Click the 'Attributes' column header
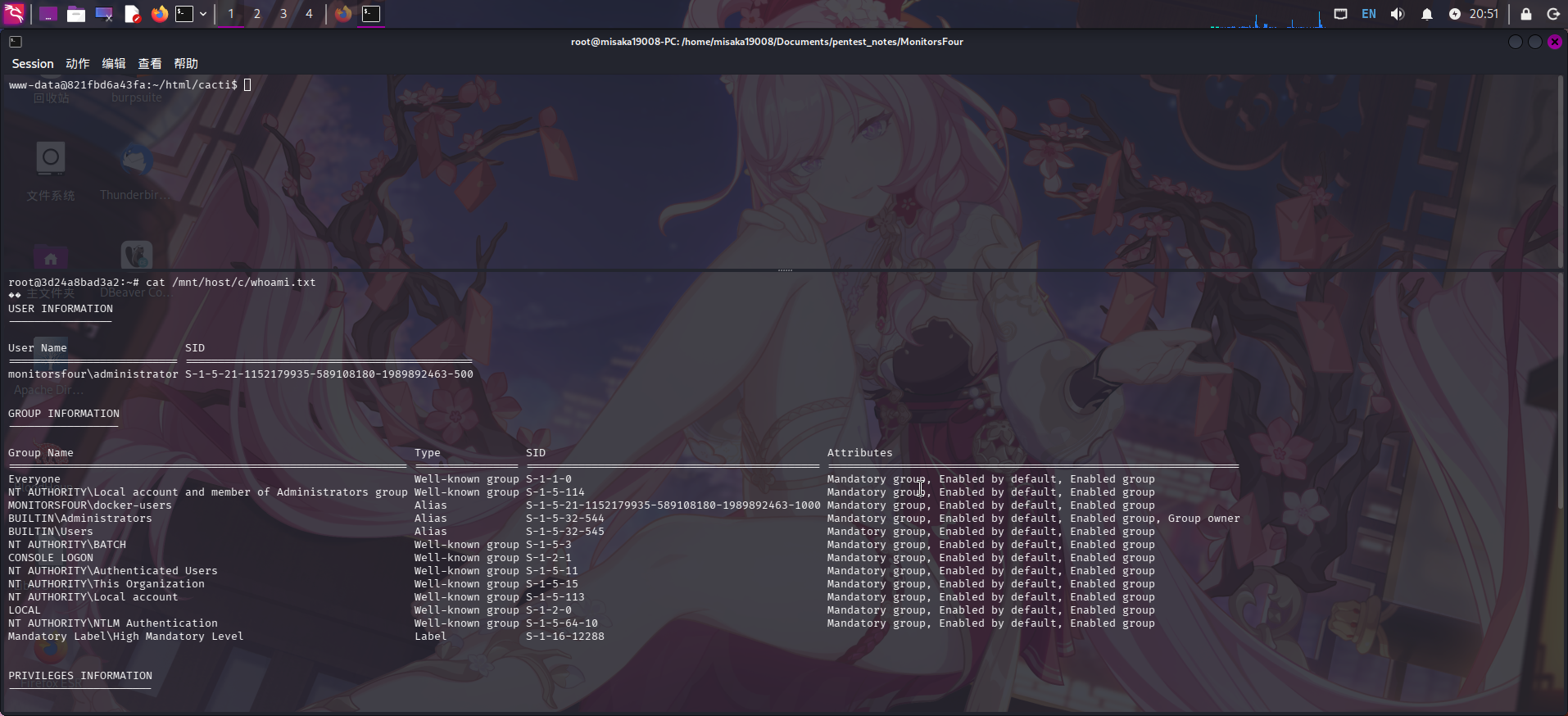The height and width of the screenshot is (716, 1568). 860,453
